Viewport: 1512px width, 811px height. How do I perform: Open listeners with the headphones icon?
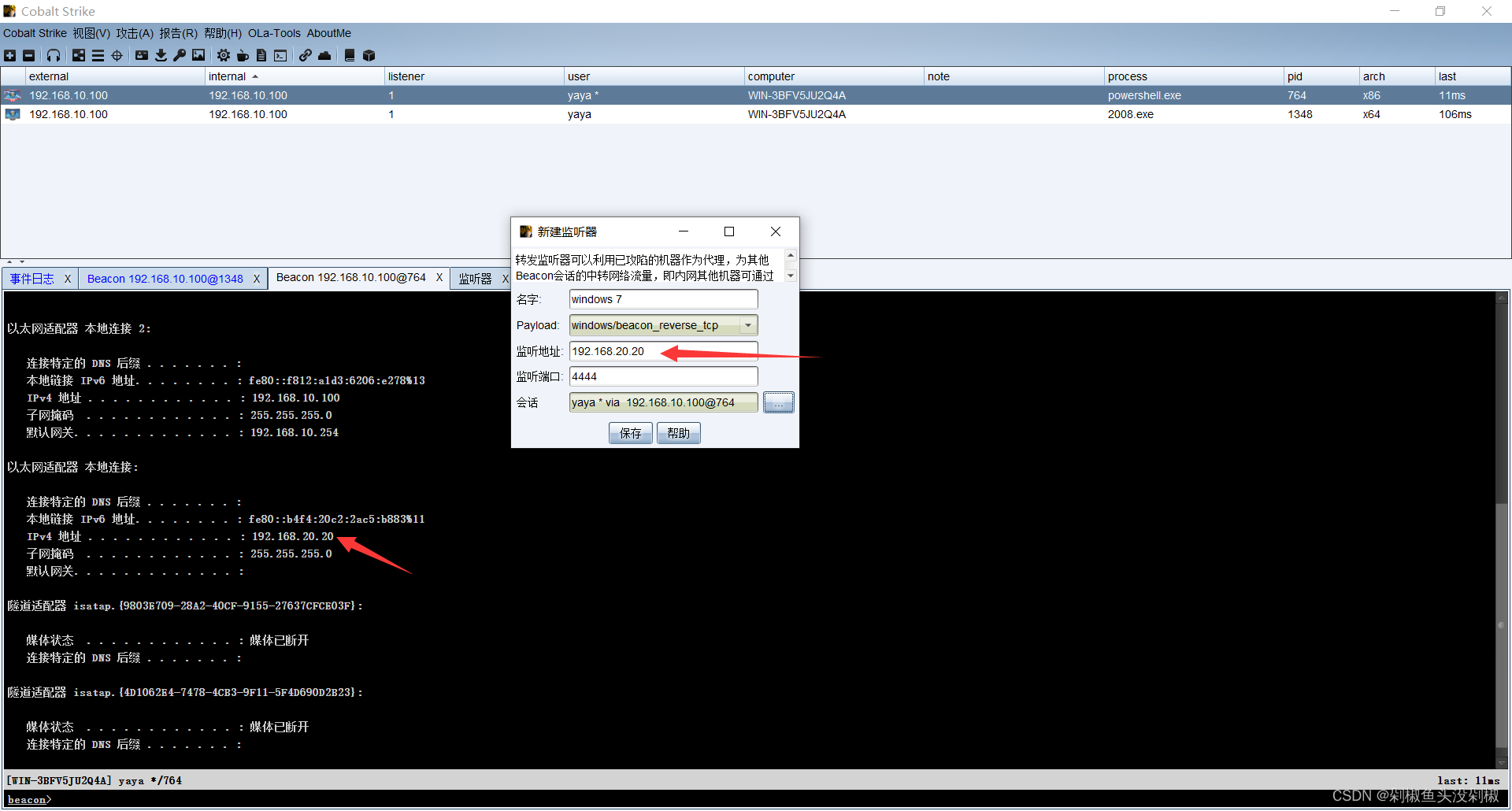tap(54, 55)
